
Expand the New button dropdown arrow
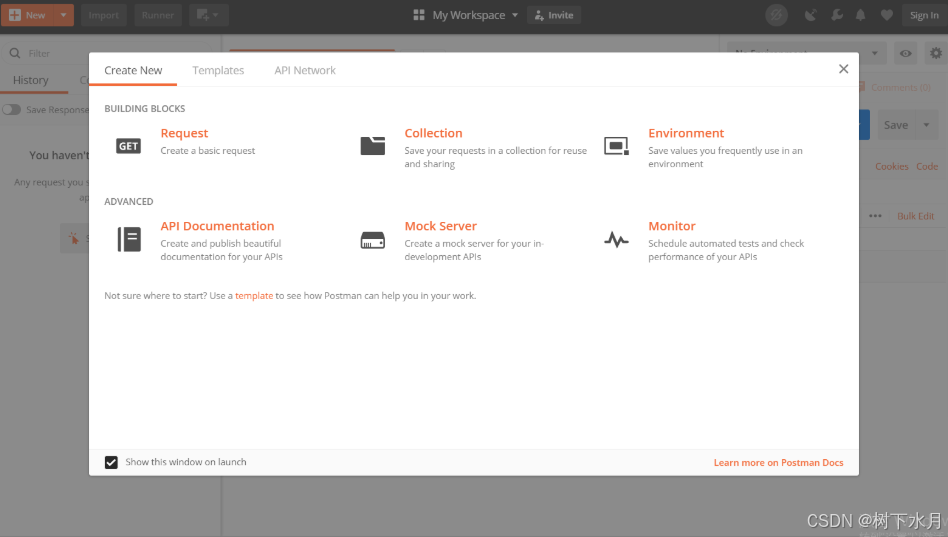coord(63,15)
